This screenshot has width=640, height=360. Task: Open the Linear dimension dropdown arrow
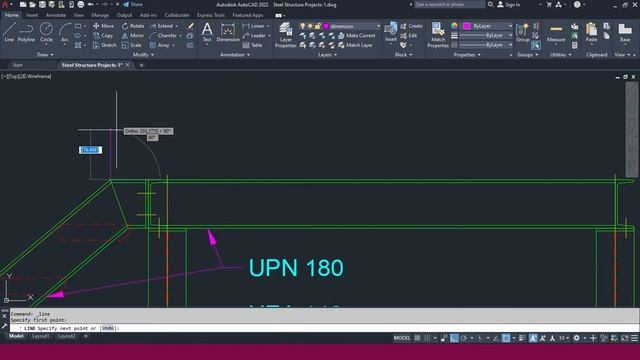[268, 26]
